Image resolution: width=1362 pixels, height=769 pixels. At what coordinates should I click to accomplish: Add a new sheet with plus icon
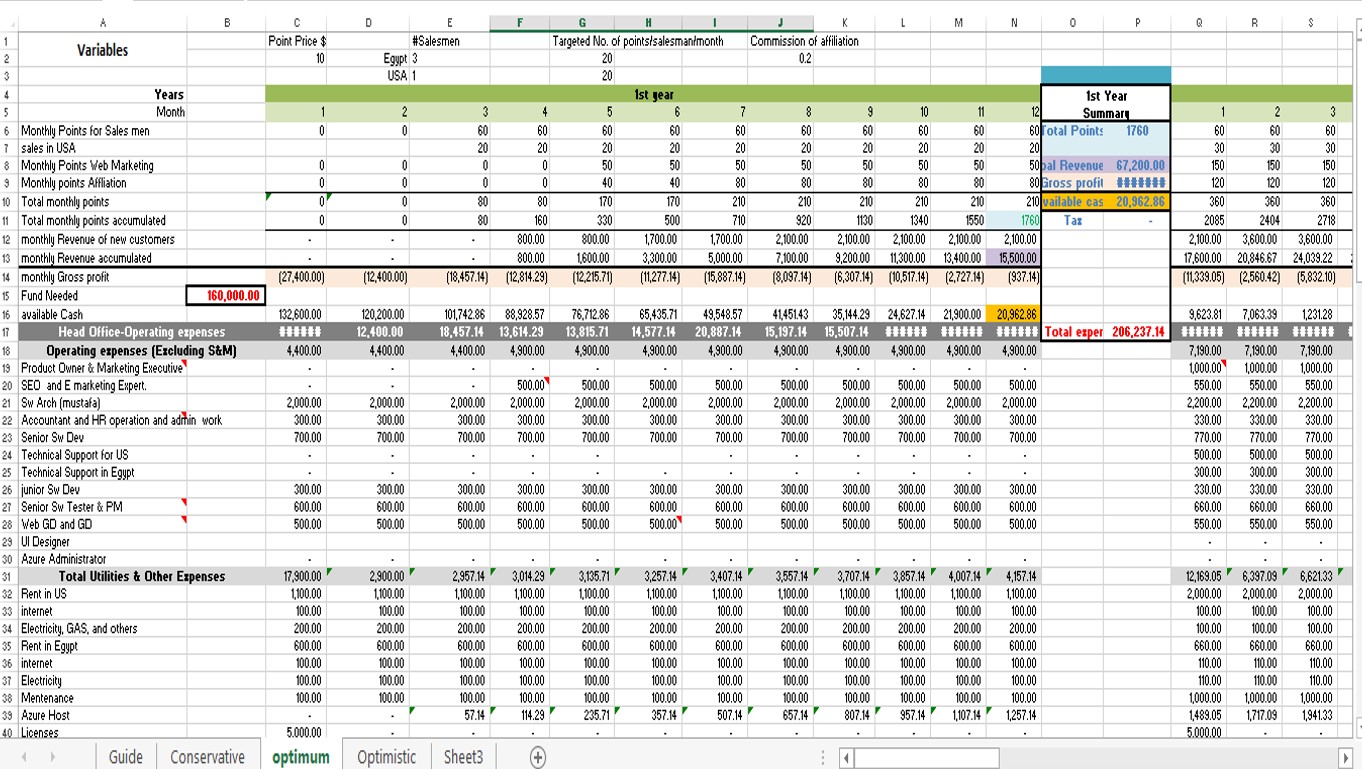(538, 757)
